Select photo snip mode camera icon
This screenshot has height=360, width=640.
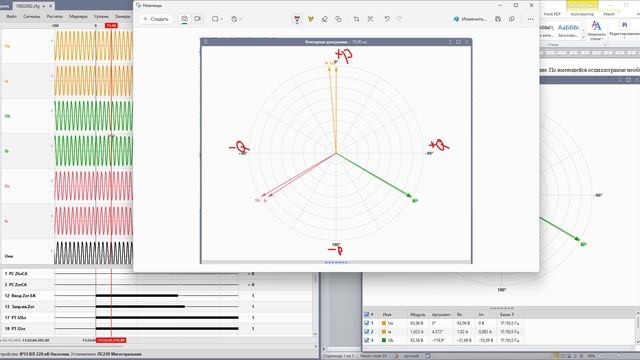(x=184, y=19)
